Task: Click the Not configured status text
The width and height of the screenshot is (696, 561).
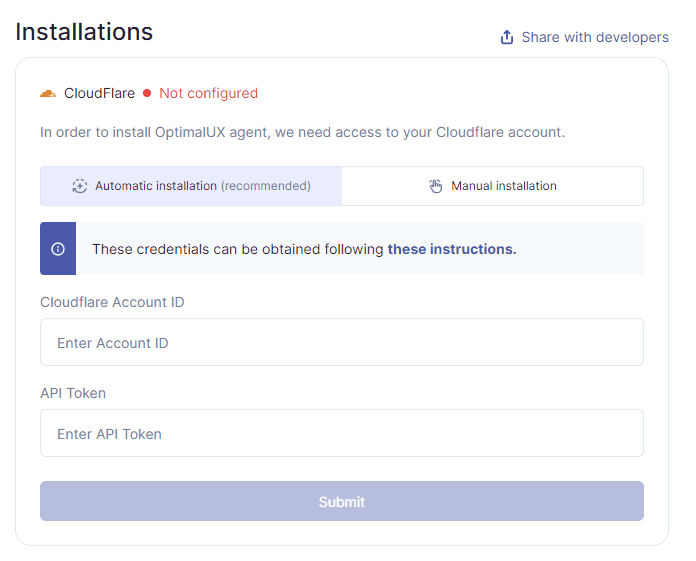Action: point(209,94)
